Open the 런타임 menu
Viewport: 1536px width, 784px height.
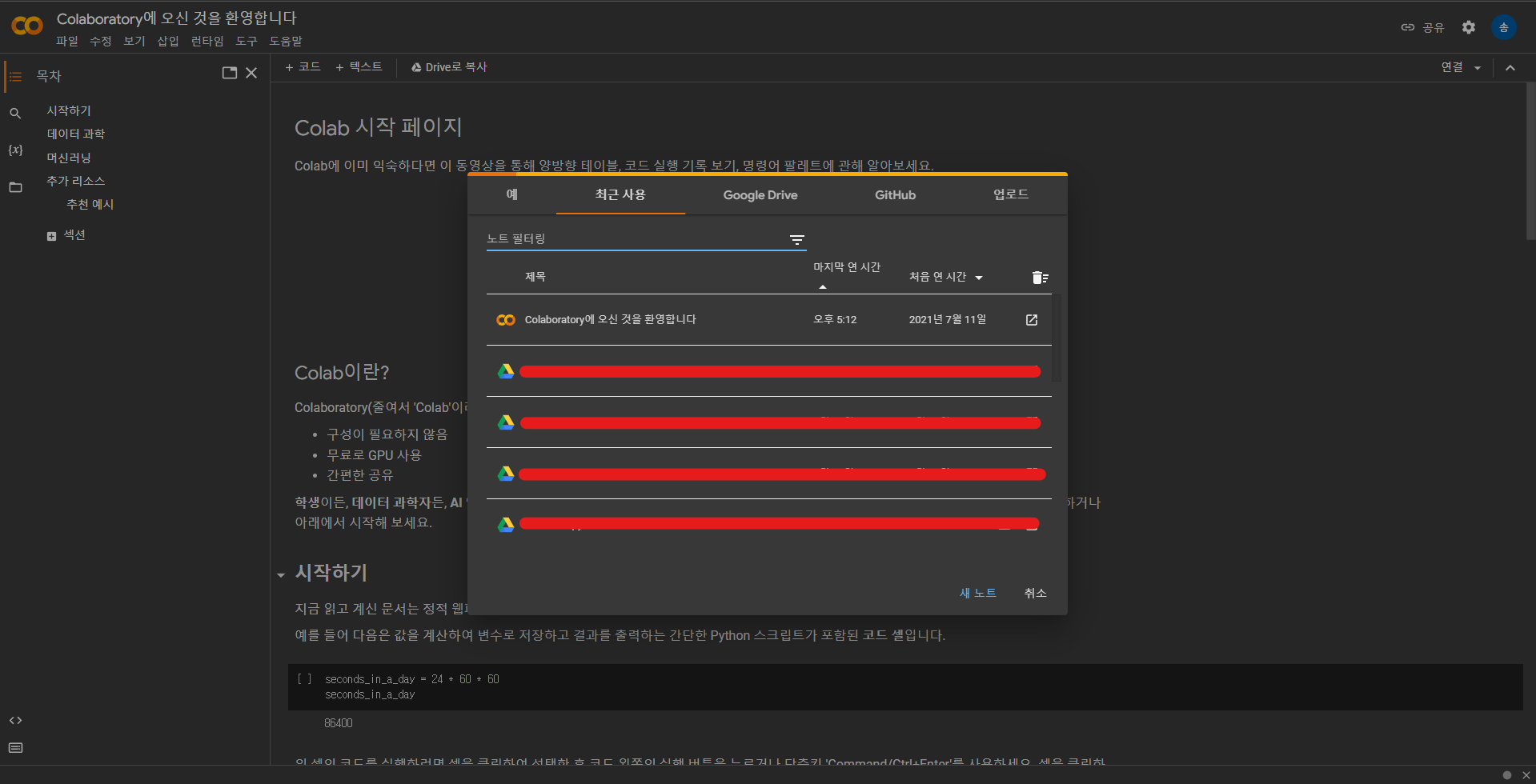[207, 41]
